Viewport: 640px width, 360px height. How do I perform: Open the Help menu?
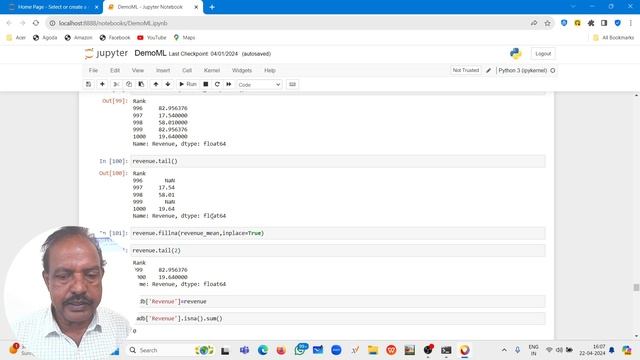[x=270, y=70]
